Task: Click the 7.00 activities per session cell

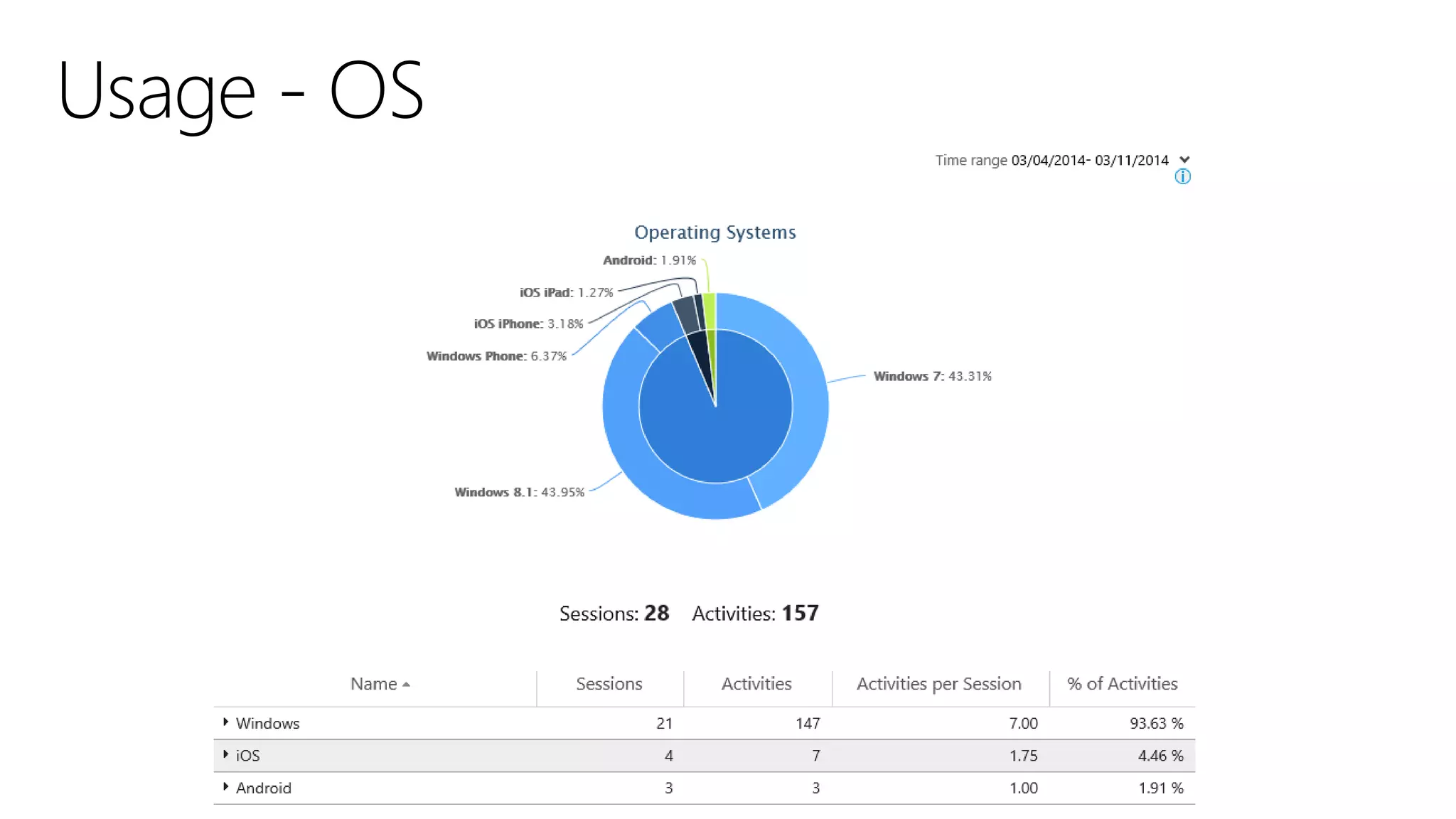Action: pyautogui.click(x=1023, y=723)
